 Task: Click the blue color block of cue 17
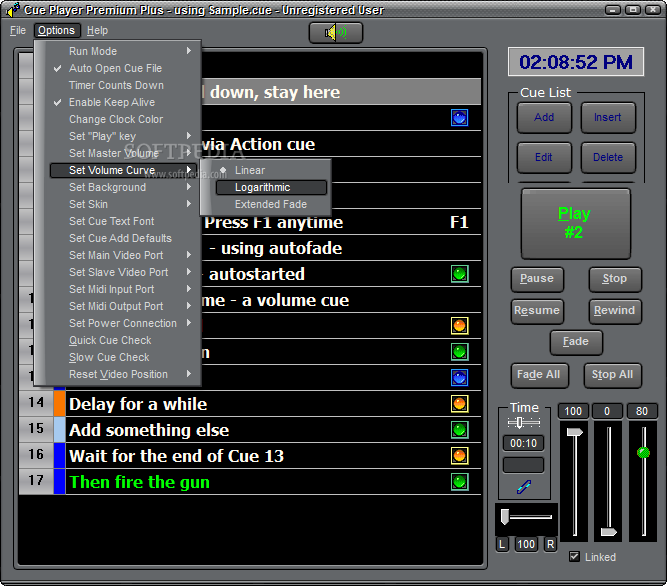pyautogui.click(x=60, y=481)
